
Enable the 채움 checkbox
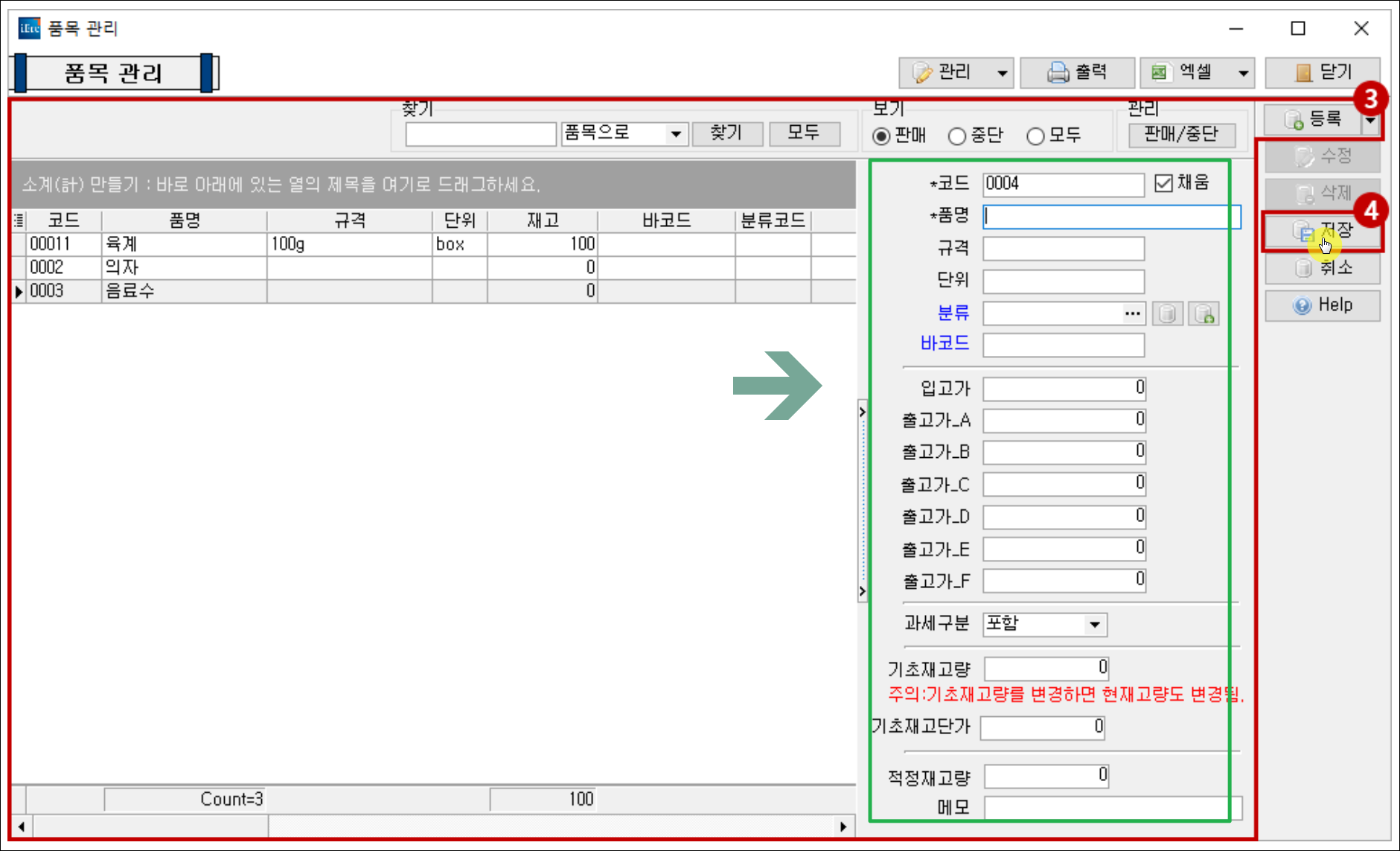[x=1163, y=183]
